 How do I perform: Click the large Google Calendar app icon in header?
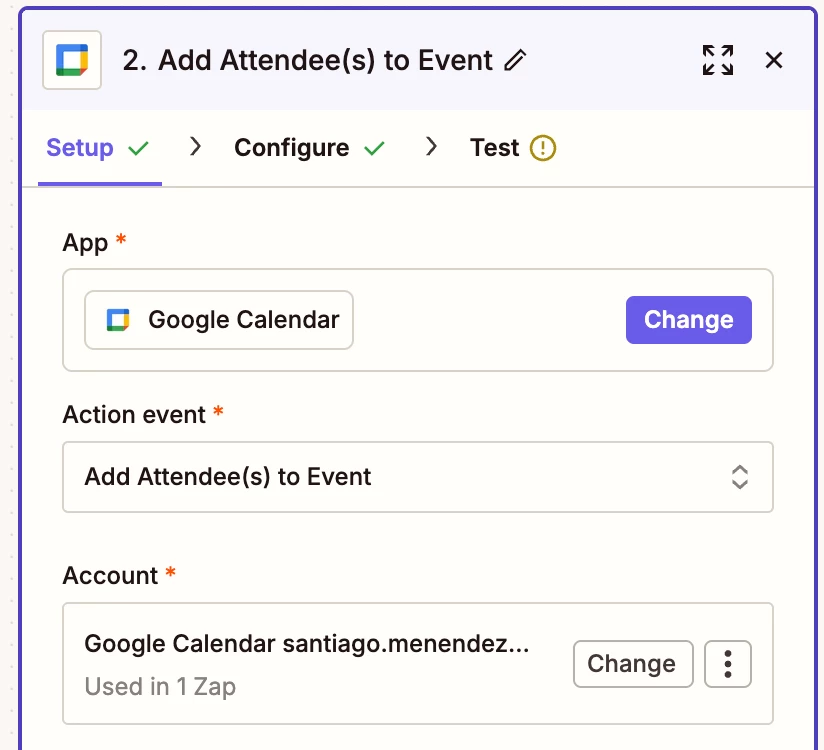(72, 60)
